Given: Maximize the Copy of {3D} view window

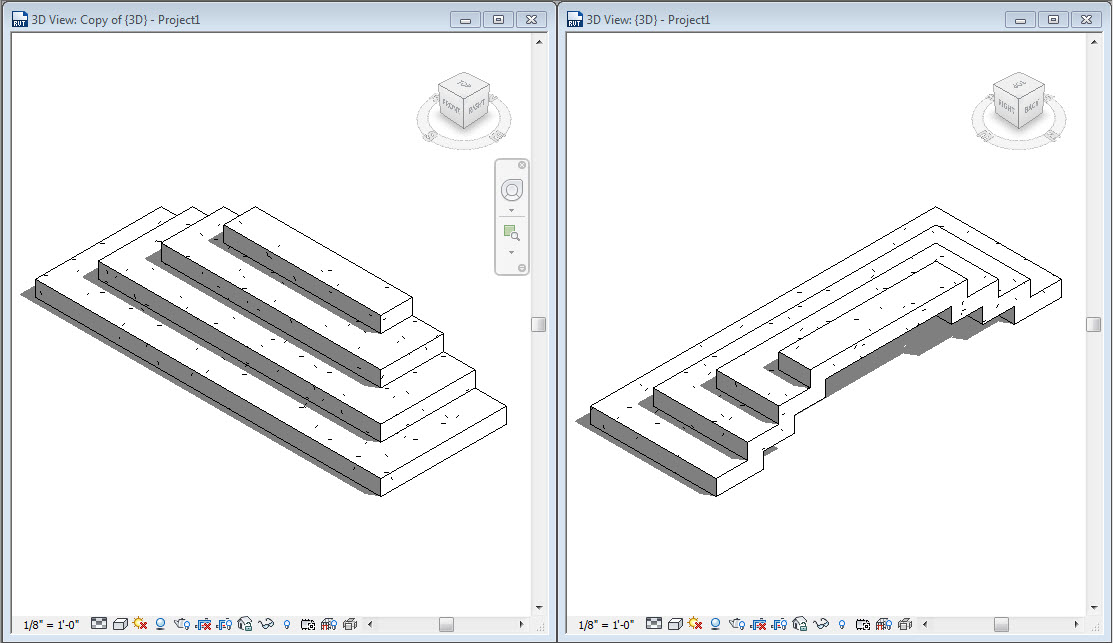Looking at the screenshot, I should (x=498, y=20).
